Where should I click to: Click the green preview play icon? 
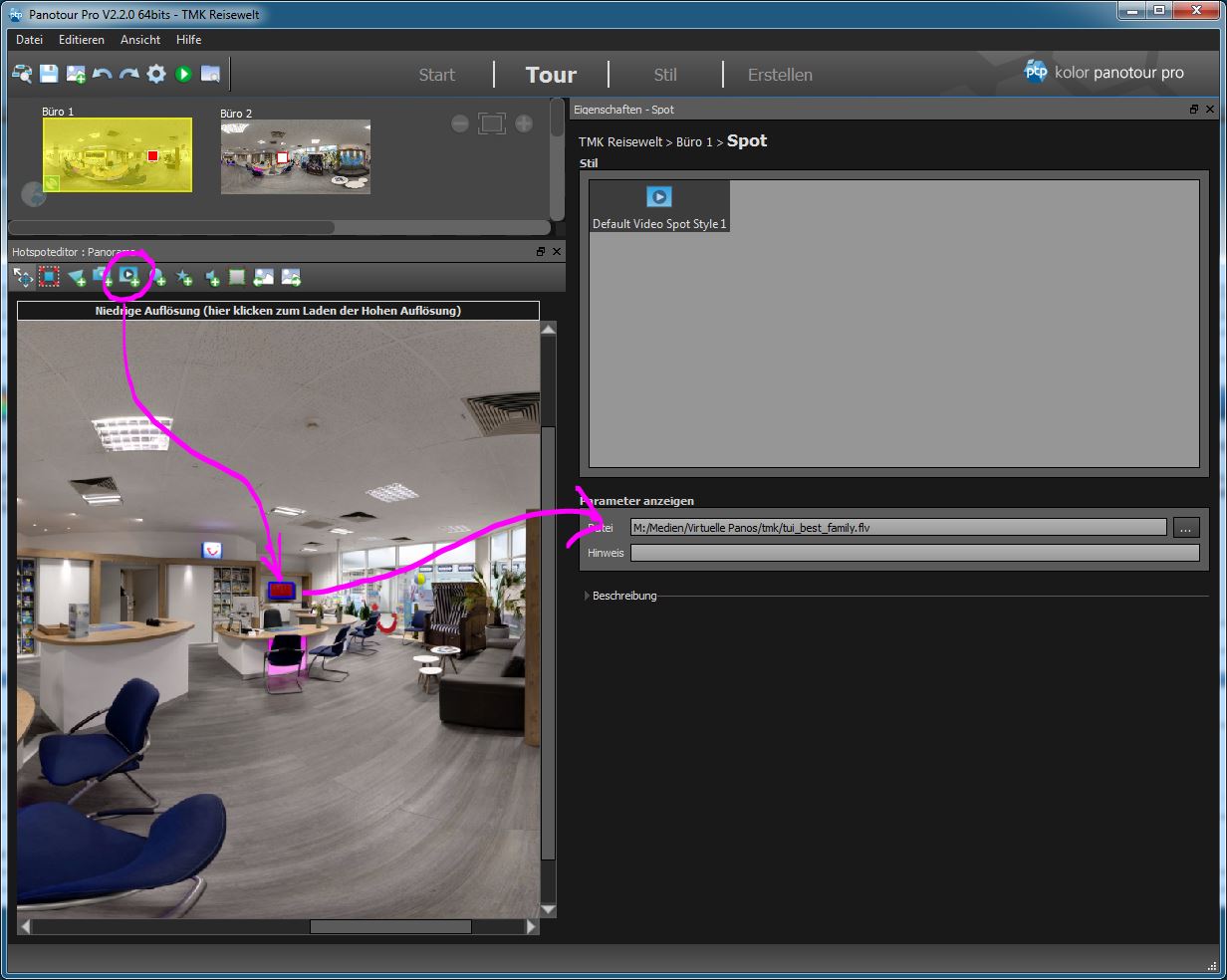183,74
